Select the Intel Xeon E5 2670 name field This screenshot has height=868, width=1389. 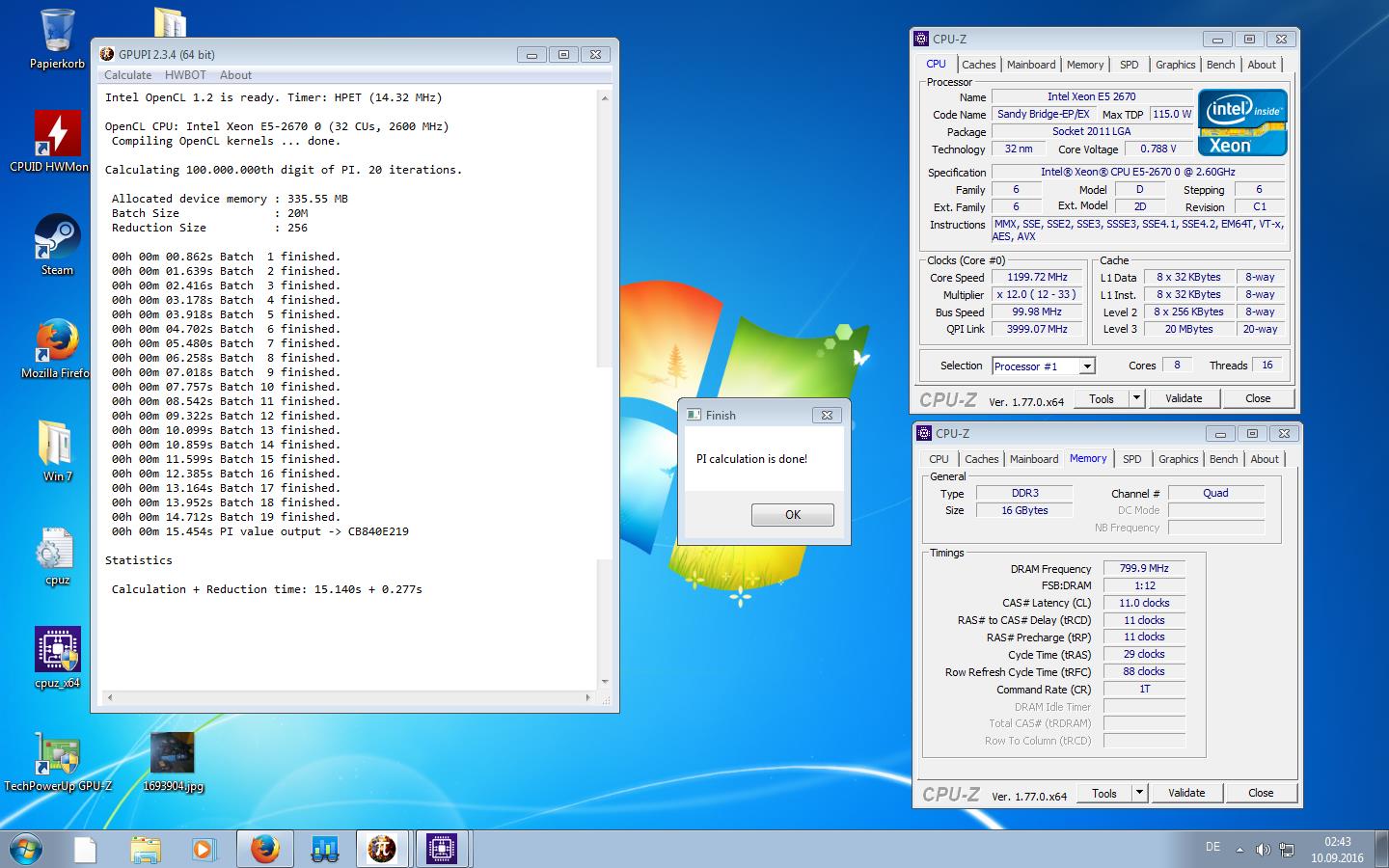click(x=1091, y=96)
